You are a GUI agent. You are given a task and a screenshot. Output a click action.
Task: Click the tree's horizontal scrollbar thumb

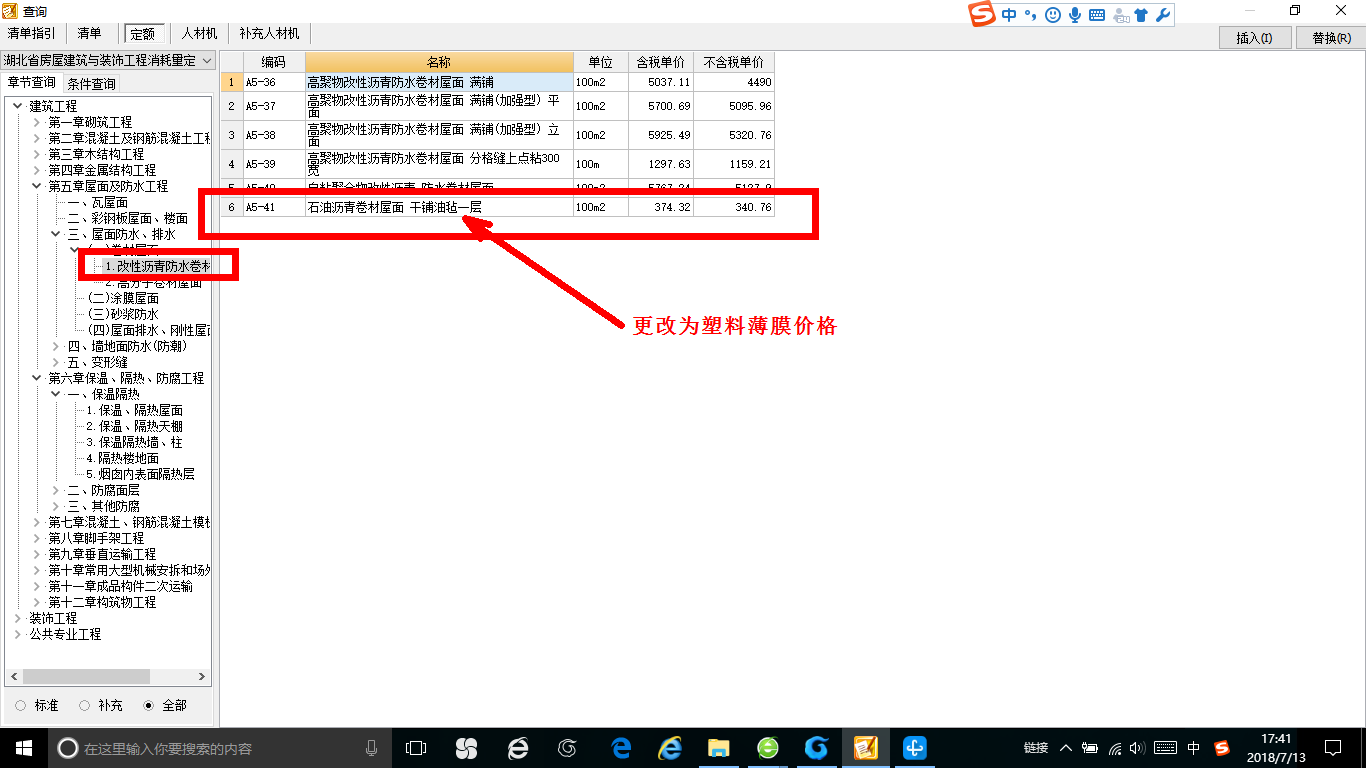[85, 677]
